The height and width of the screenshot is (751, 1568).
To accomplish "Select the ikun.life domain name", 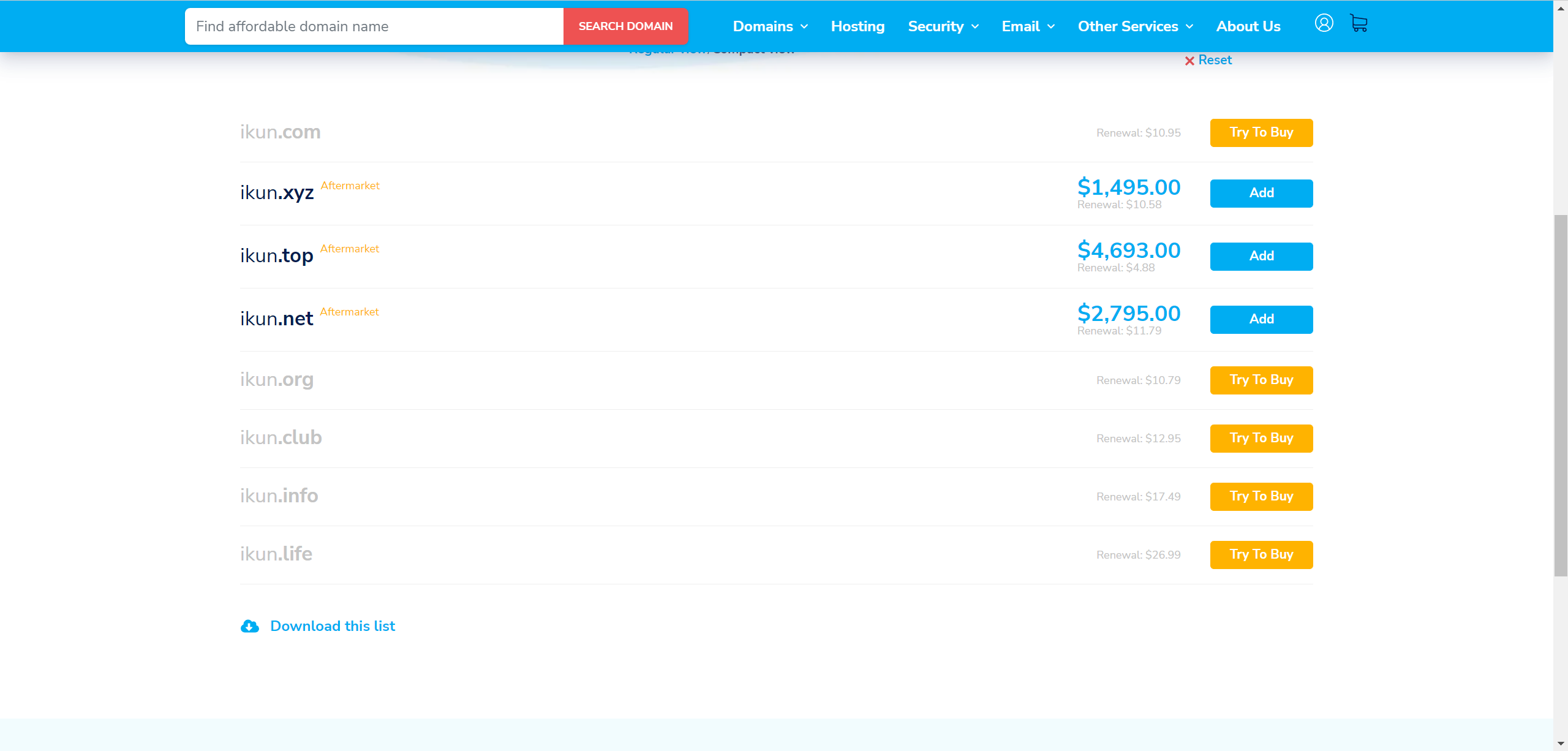I will coord(276,554).
